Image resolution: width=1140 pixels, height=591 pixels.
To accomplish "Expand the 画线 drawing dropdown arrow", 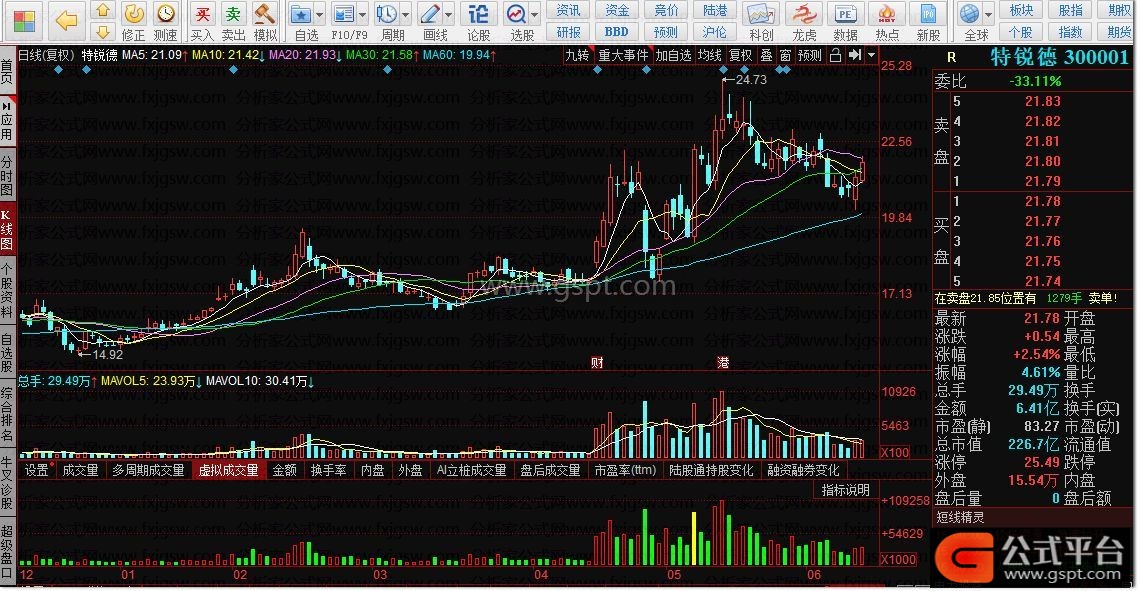I will point(449,14).
